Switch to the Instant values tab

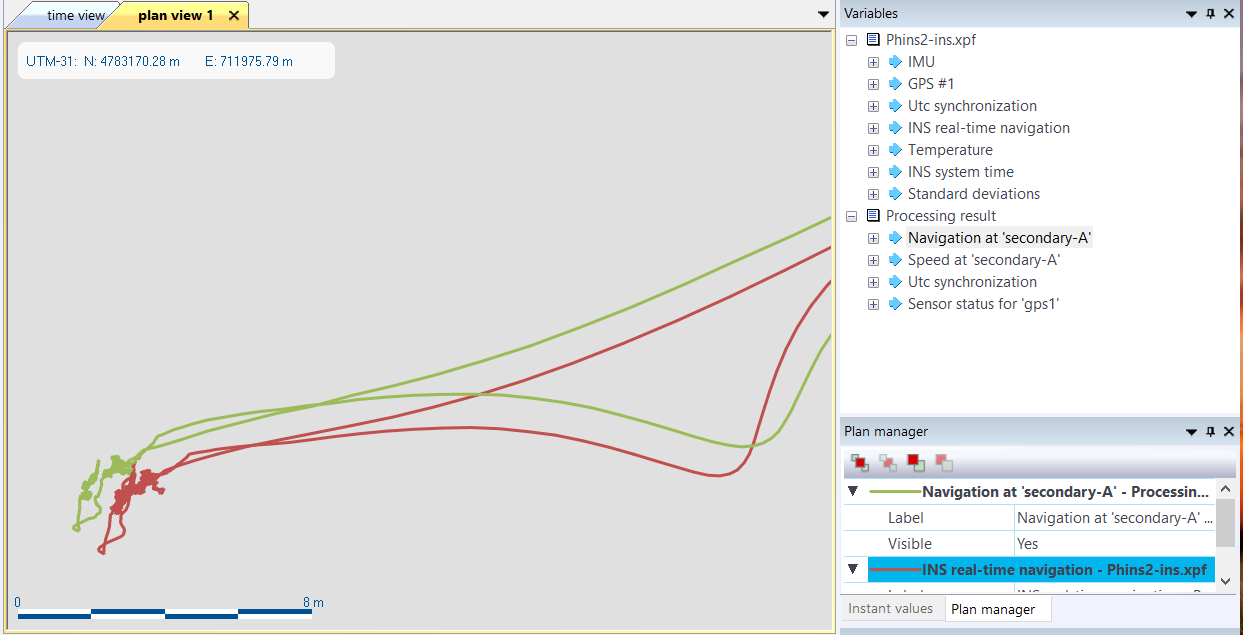click(x=890, y=609)
